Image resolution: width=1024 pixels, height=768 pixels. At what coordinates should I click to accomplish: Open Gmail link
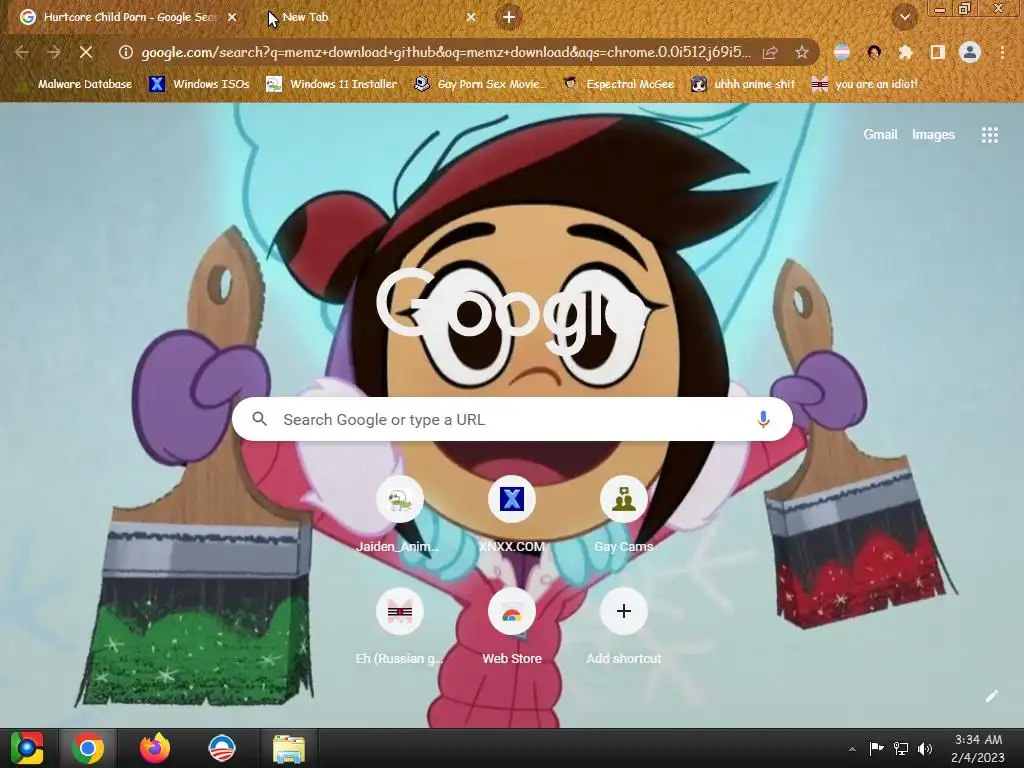(x=880, y=135)
